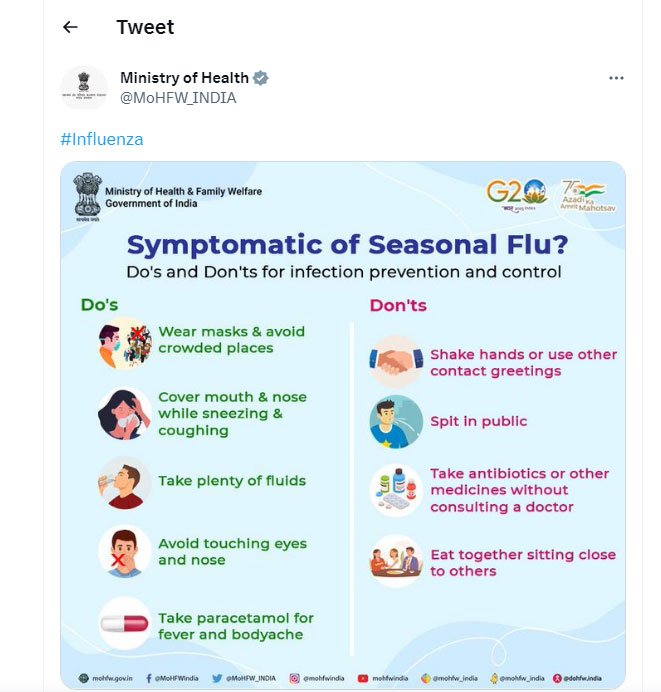Screen dimensions: 661x692
Task: Click the blue verified badge
Action: point(260,78)
